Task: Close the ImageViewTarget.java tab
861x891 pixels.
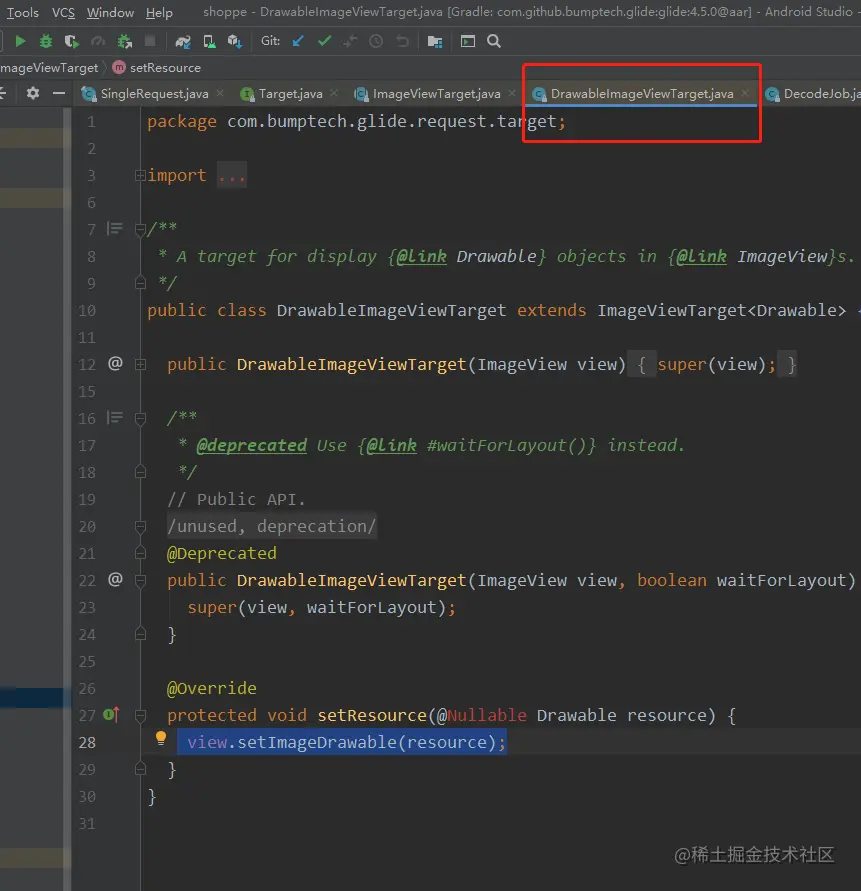Action: pos(512,93)
